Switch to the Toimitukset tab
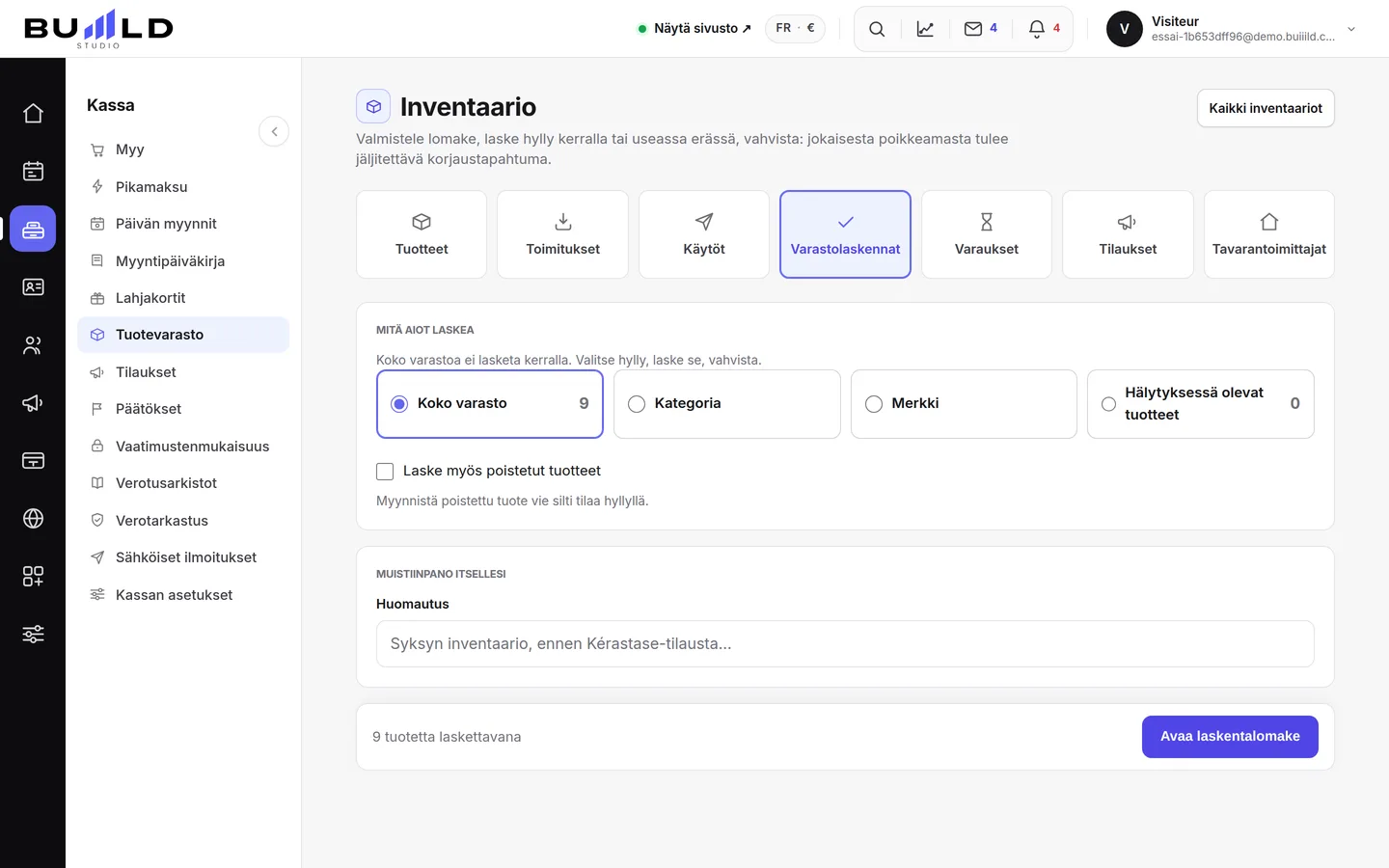The image size is (1389, 868). coord(562,234)
